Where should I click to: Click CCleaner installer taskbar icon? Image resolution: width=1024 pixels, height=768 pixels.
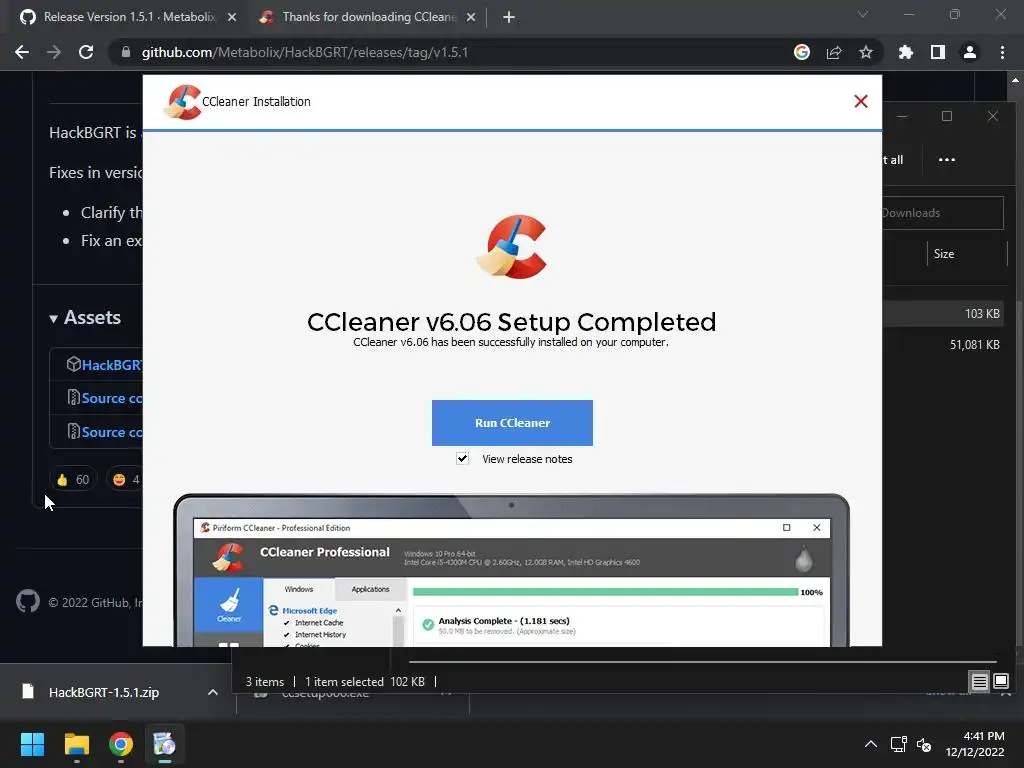point(165,744)
